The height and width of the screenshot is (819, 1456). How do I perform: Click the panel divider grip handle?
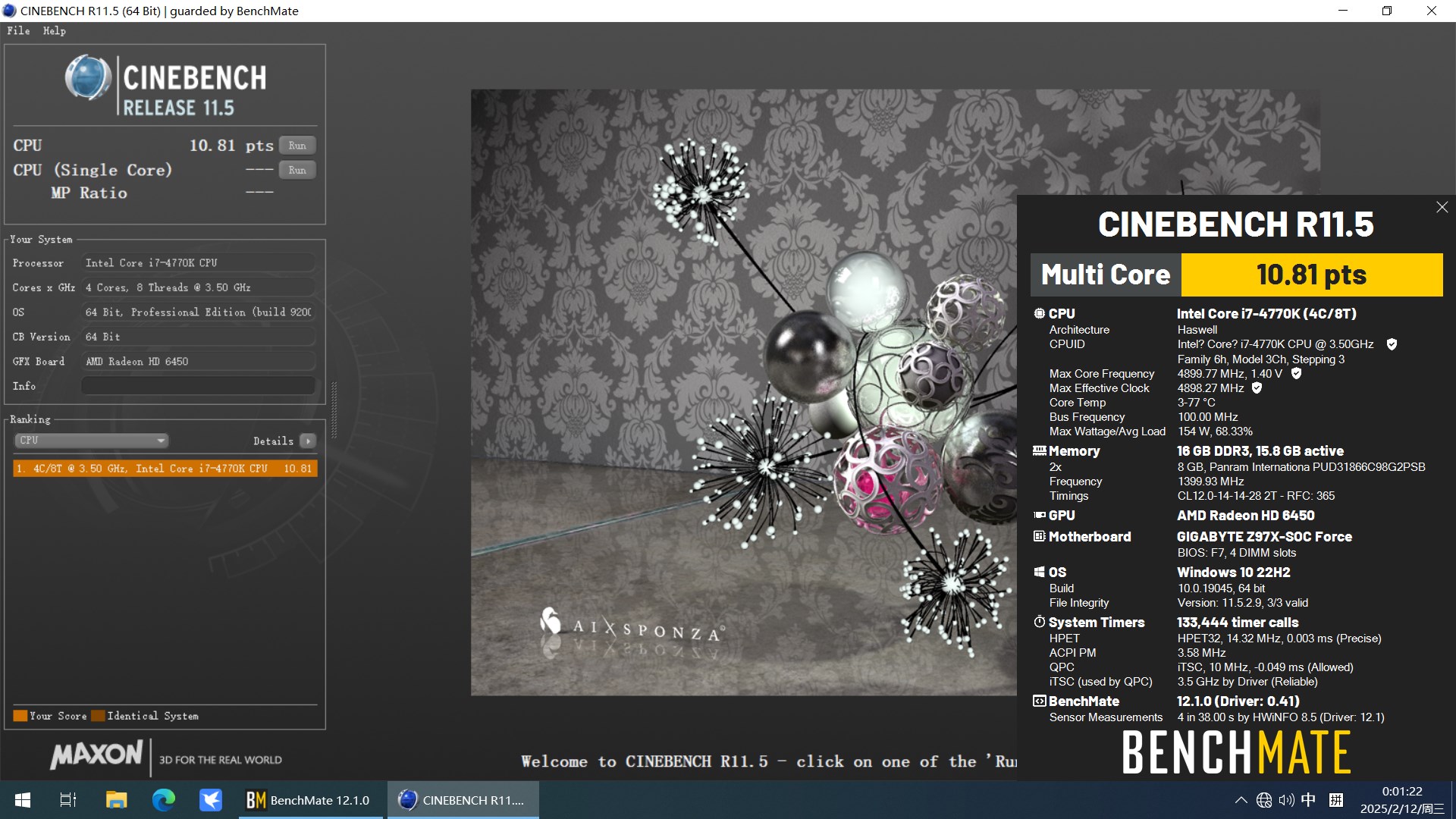(334, 409)
